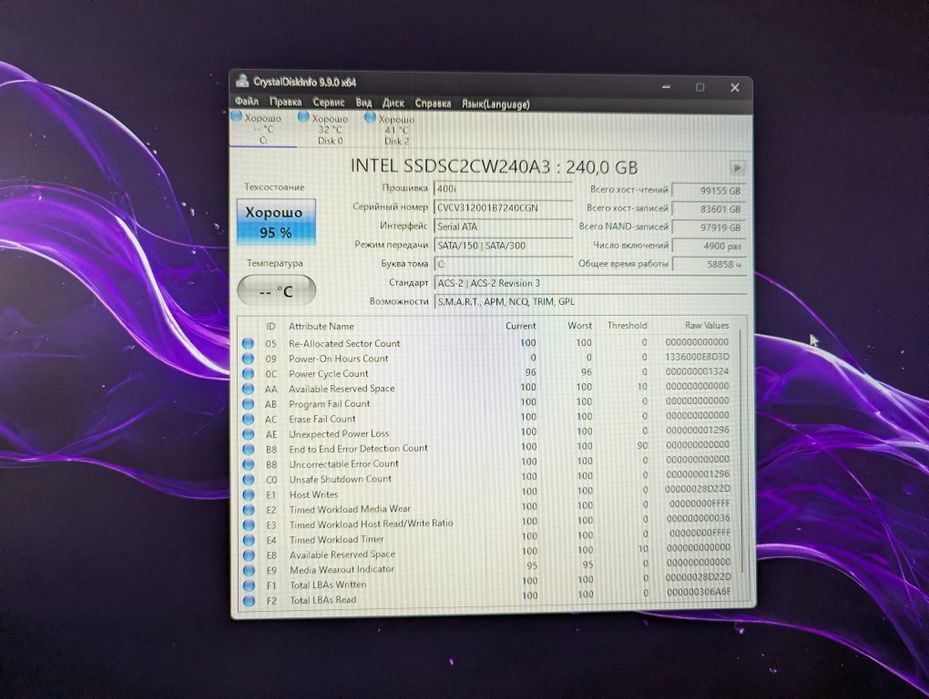Click CrystalDiskInfo title bar app icon
The width and height of the screenshot is (929, 699).
coord(242,81)
